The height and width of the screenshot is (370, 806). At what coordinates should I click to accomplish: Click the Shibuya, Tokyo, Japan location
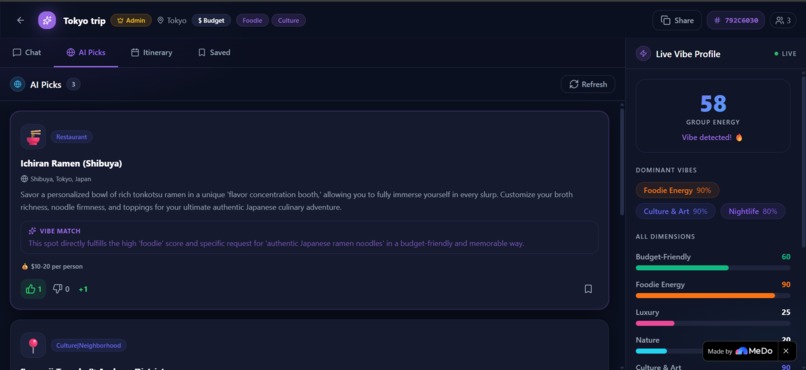[x=56, y=179]
